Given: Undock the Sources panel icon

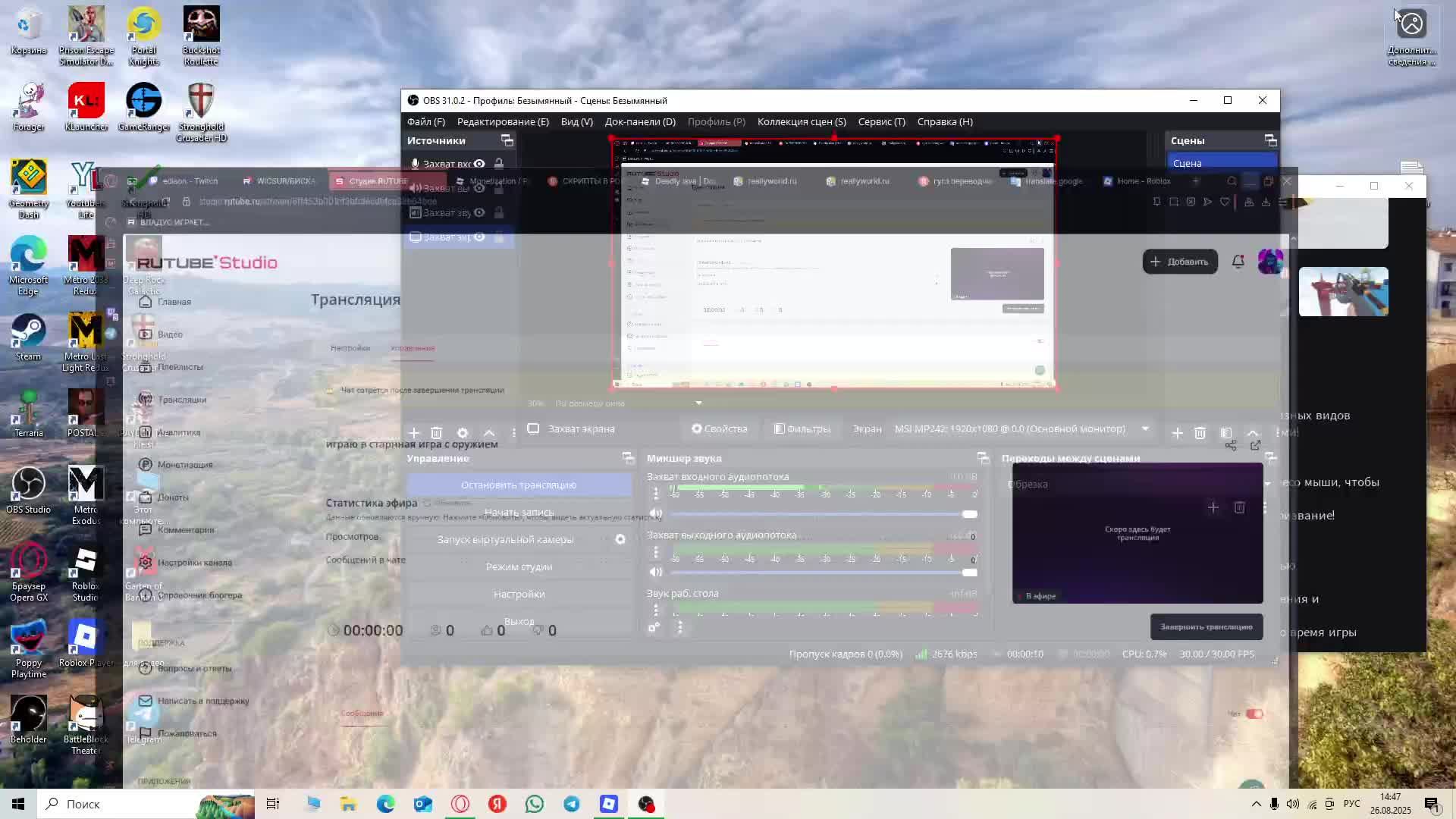Looking at the screenshot, I should (x=507, y=141).
